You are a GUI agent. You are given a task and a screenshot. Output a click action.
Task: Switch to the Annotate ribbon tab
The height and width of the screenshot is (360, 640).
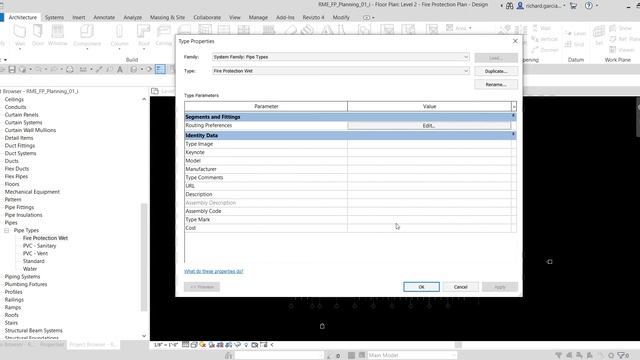coord(104,18)
